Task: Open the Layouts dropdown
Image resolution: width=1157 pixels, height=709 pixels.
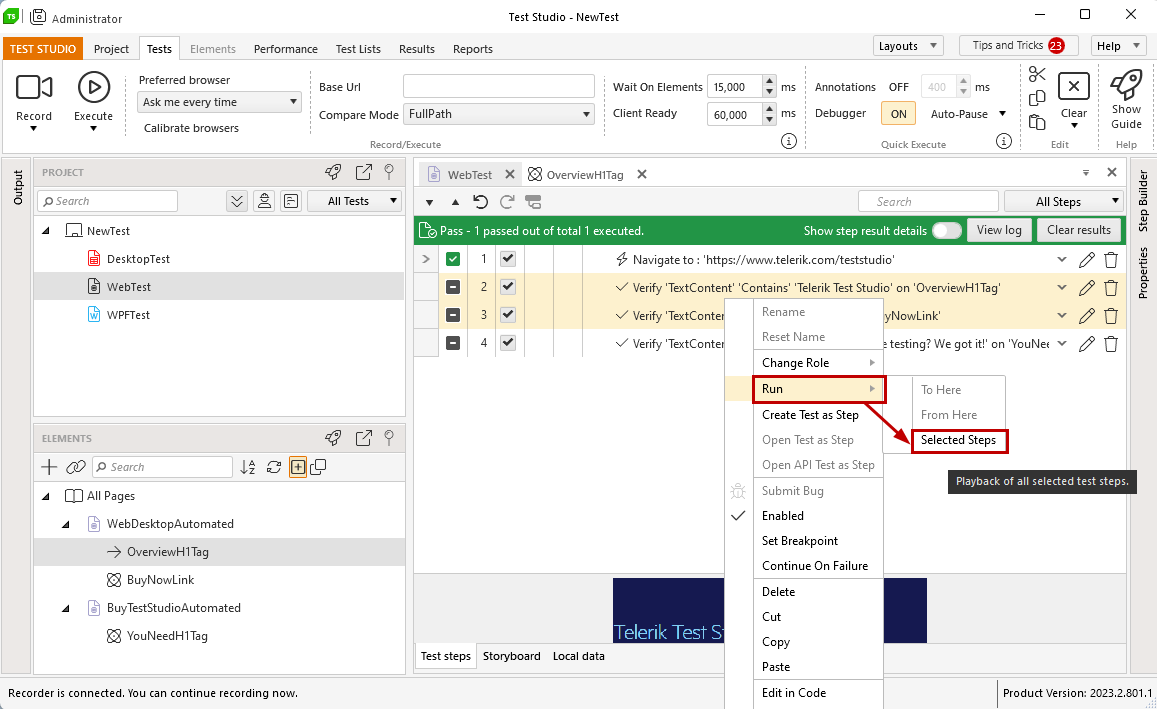Action: tap(908, 46)
